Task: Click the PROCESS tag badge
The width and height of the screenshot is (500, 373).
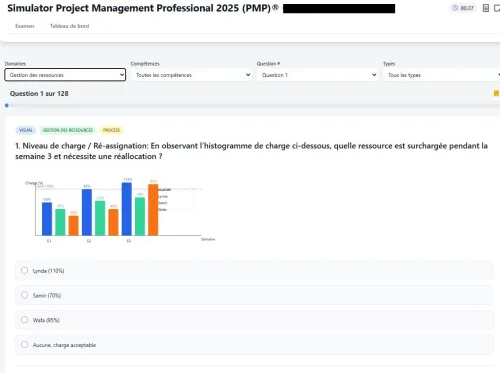Action: (111, 130)
